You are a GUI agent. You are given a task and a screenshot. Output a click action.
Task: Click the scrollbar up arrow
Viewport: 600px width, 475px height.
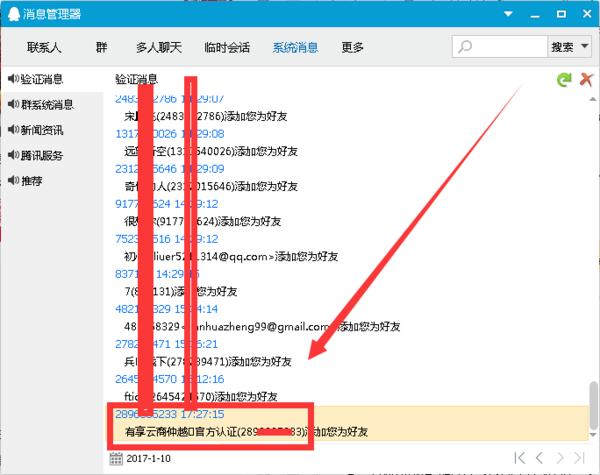593,99
